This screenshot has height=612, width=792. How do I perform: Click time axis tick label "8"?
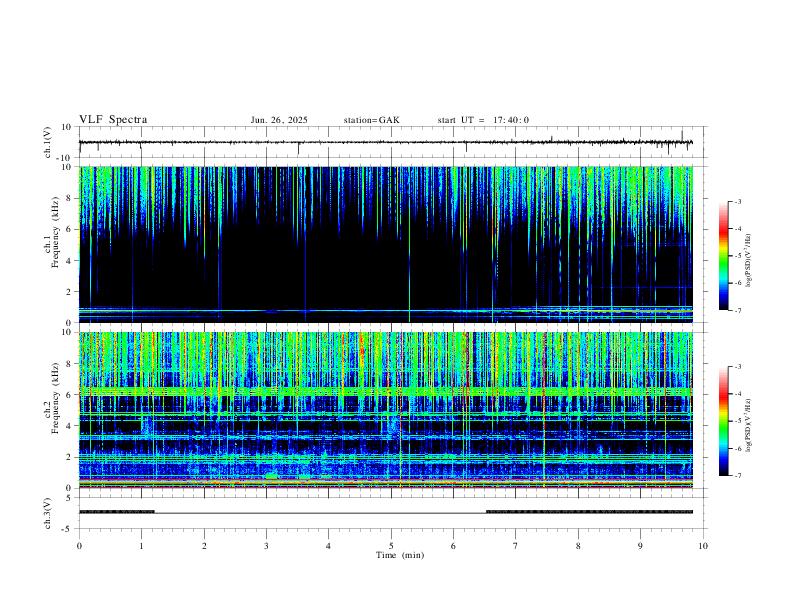click(578, 546)
